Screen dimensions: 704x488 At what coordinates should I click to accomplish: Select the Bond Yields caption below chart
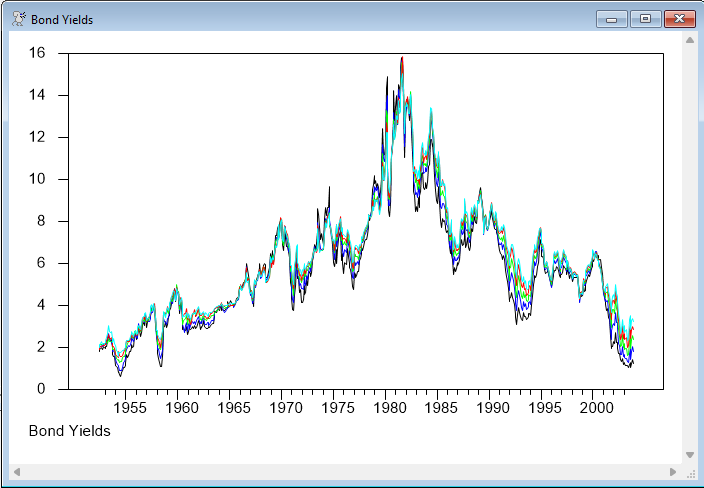tap(70, 431)
